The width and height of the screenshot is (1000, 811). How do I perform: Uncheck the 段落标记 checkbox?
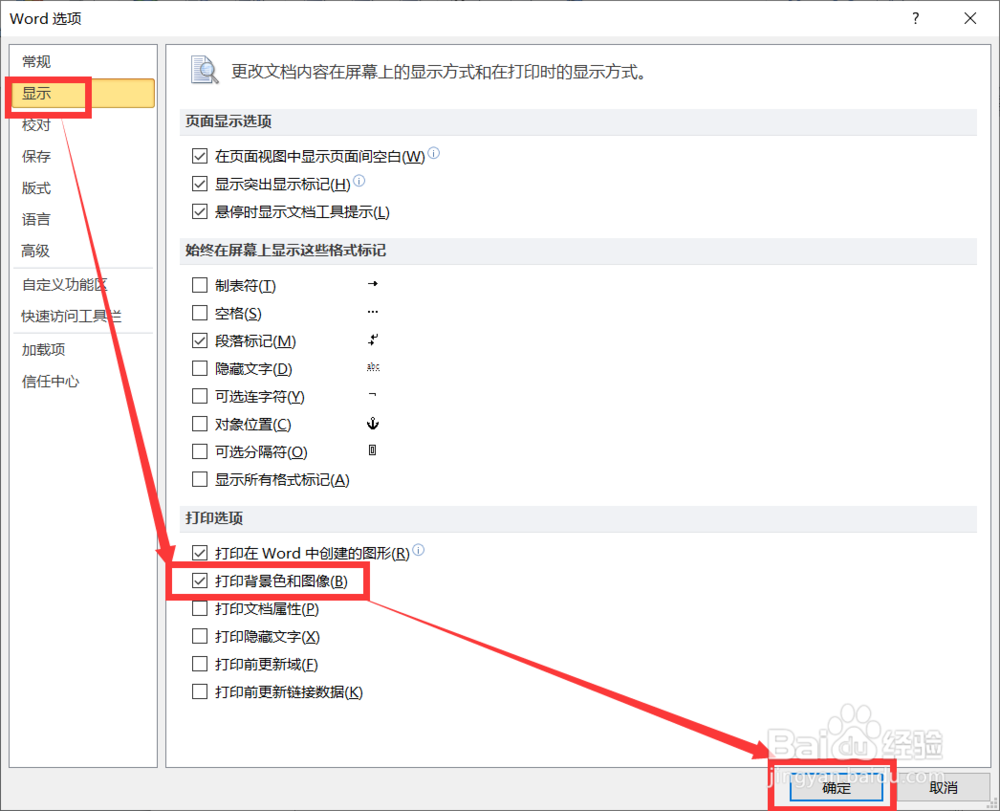(x=200, y=340)
